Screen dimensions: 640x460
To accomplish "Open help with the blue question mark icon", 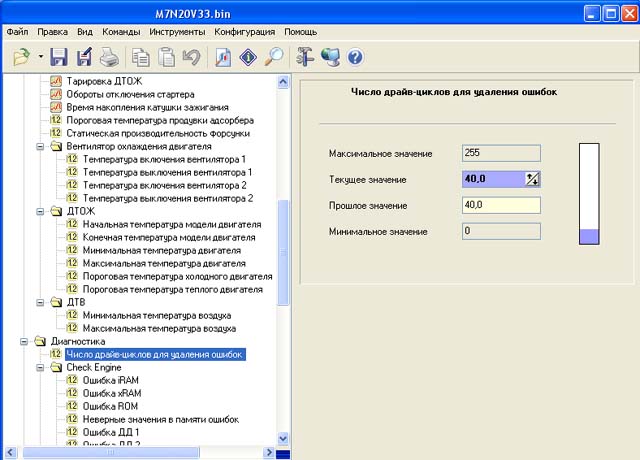I will (x=355, y=57).
